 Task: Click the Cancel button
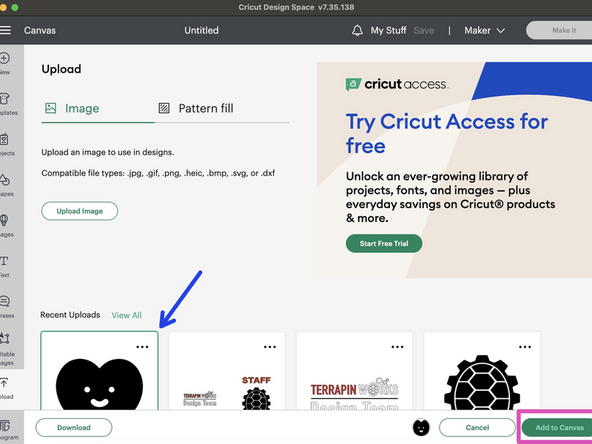pyautogui.click(x=477, y=427)
